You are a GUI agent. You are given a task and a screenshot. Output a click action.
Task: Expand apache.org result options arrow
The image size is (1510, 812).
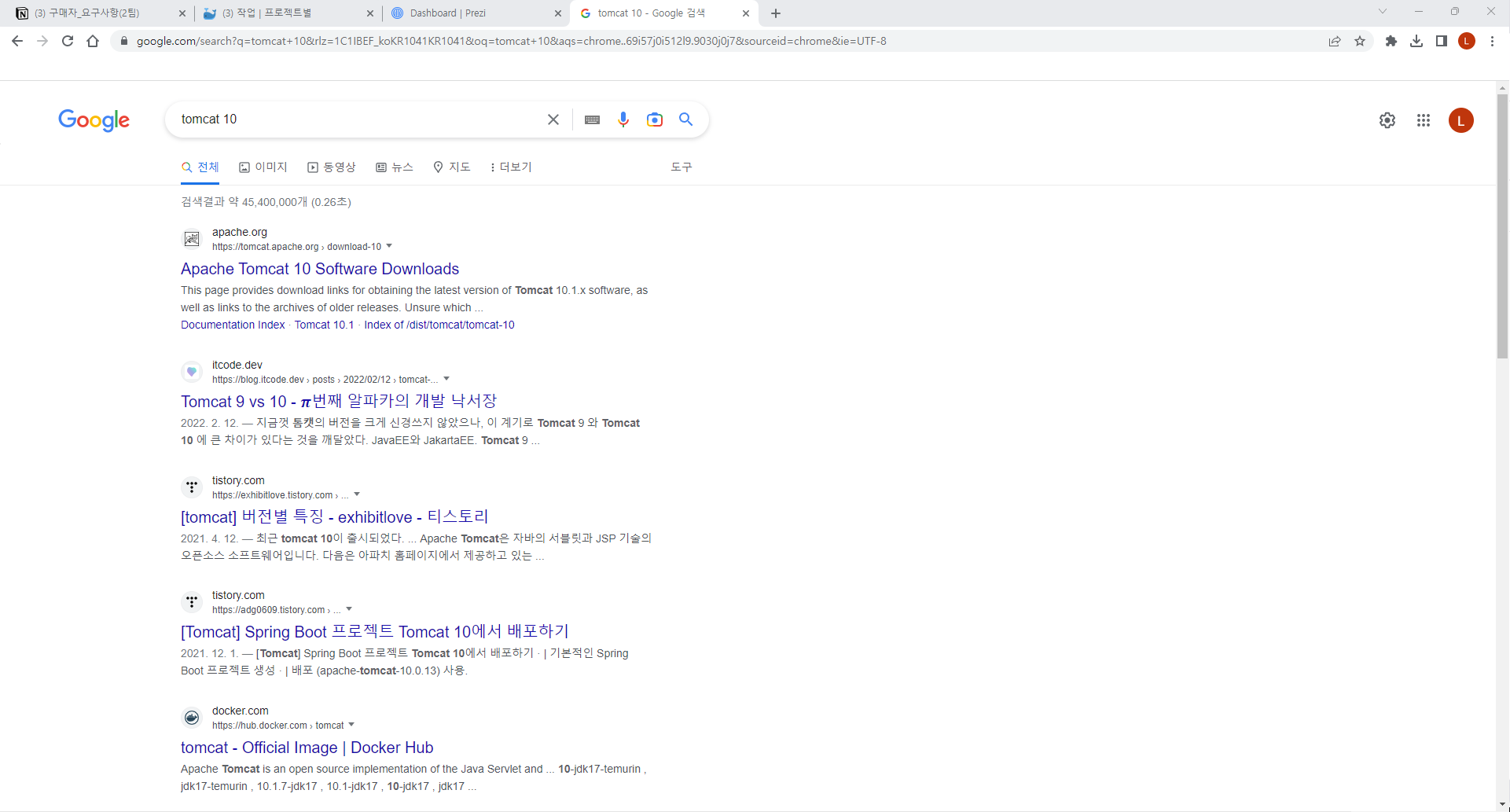389,246
